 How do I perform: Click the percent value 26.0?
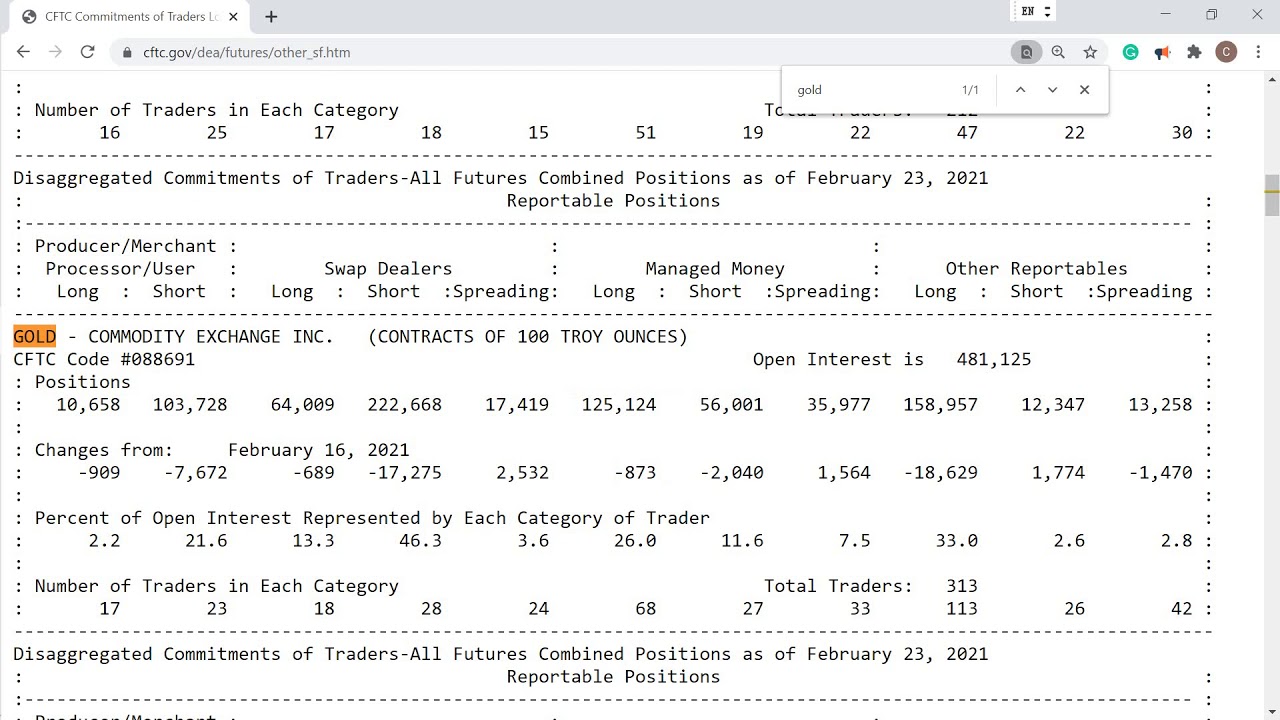coord(635,540)
